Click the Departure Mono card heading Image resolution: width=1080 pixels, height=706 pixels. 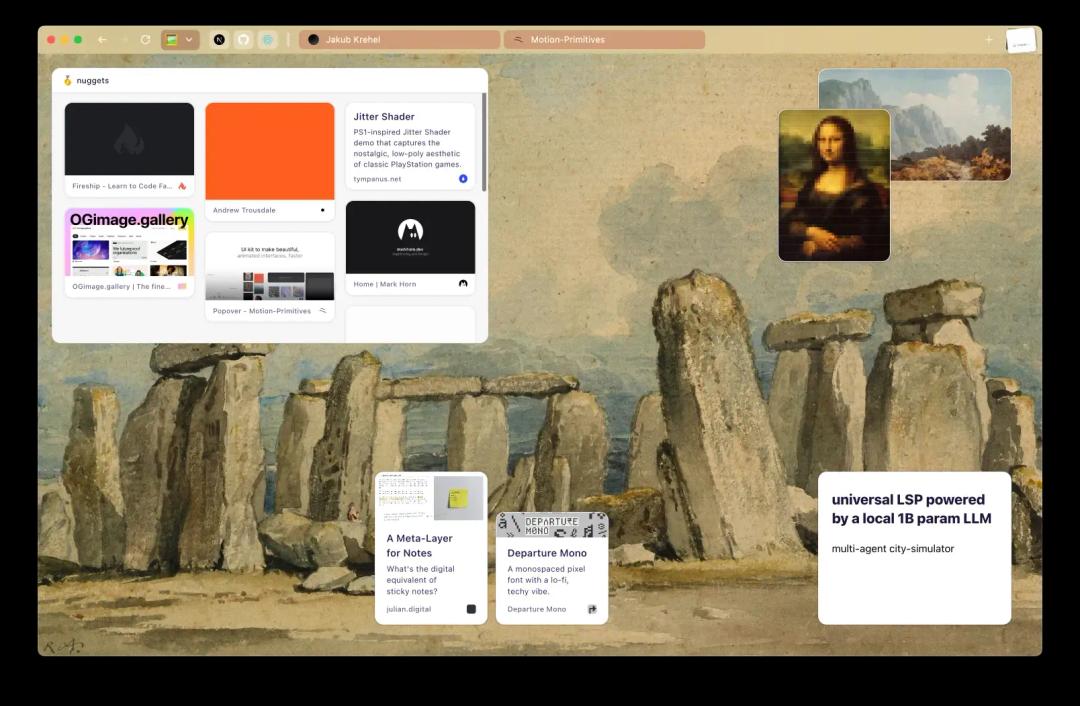point(547,553)
